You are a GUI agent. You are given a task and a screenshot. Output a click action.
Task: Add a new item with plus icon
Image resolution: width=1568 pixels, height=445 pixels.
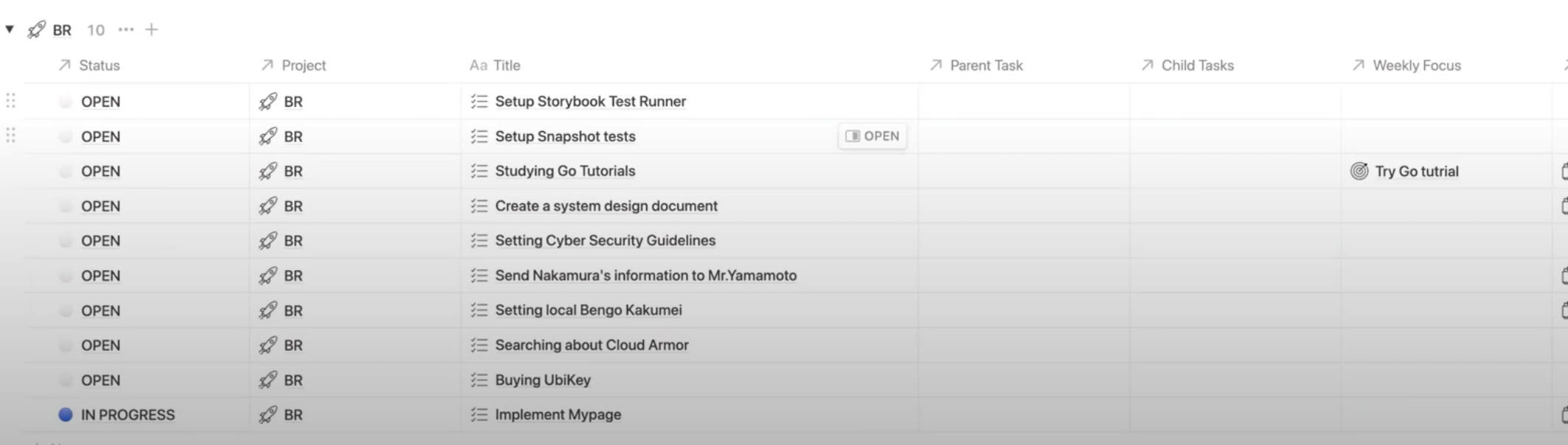coord(151,29)
